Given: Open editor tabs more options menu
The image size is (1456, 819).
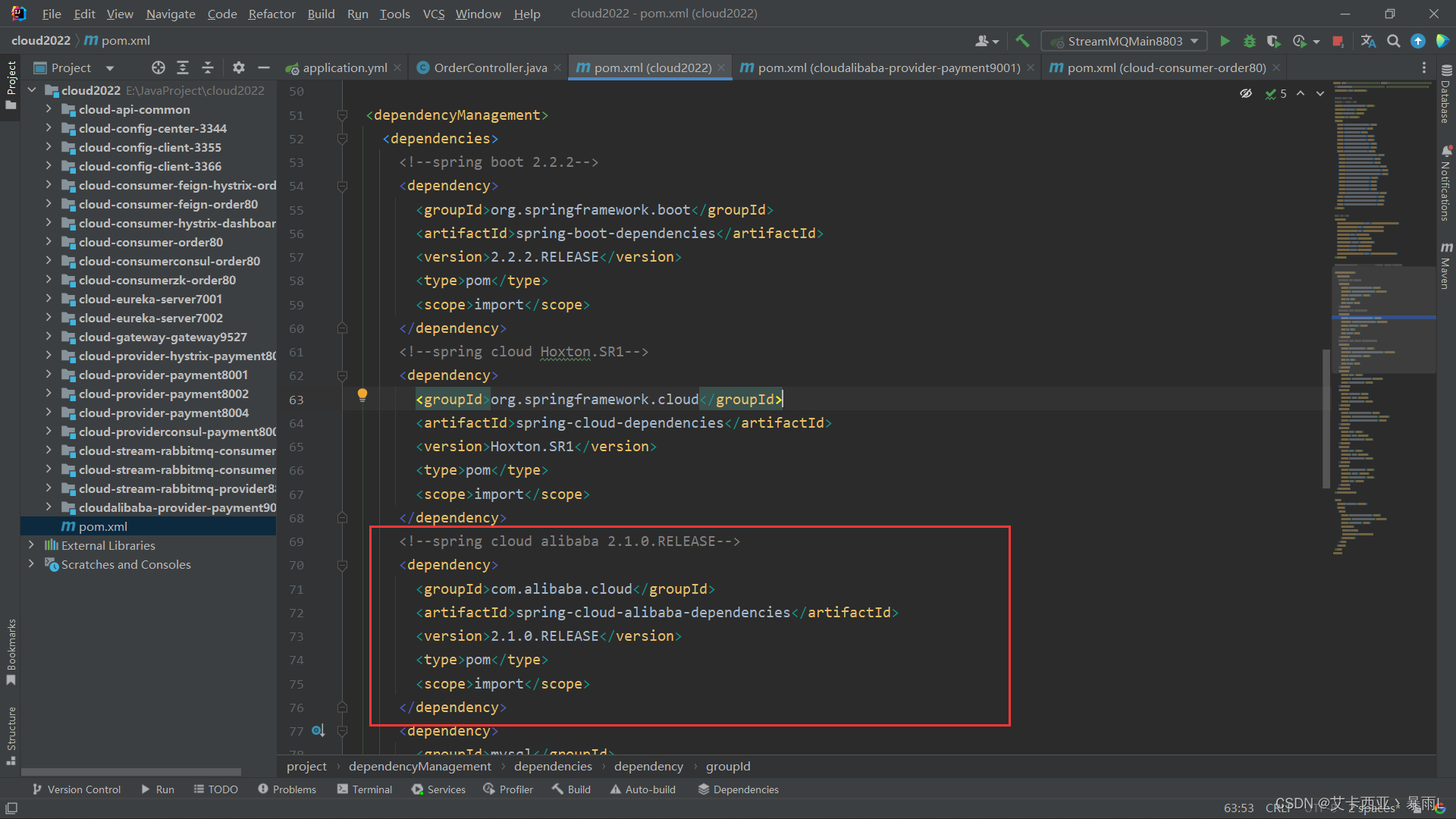Looking at the screenshot, I should 1424,67.
